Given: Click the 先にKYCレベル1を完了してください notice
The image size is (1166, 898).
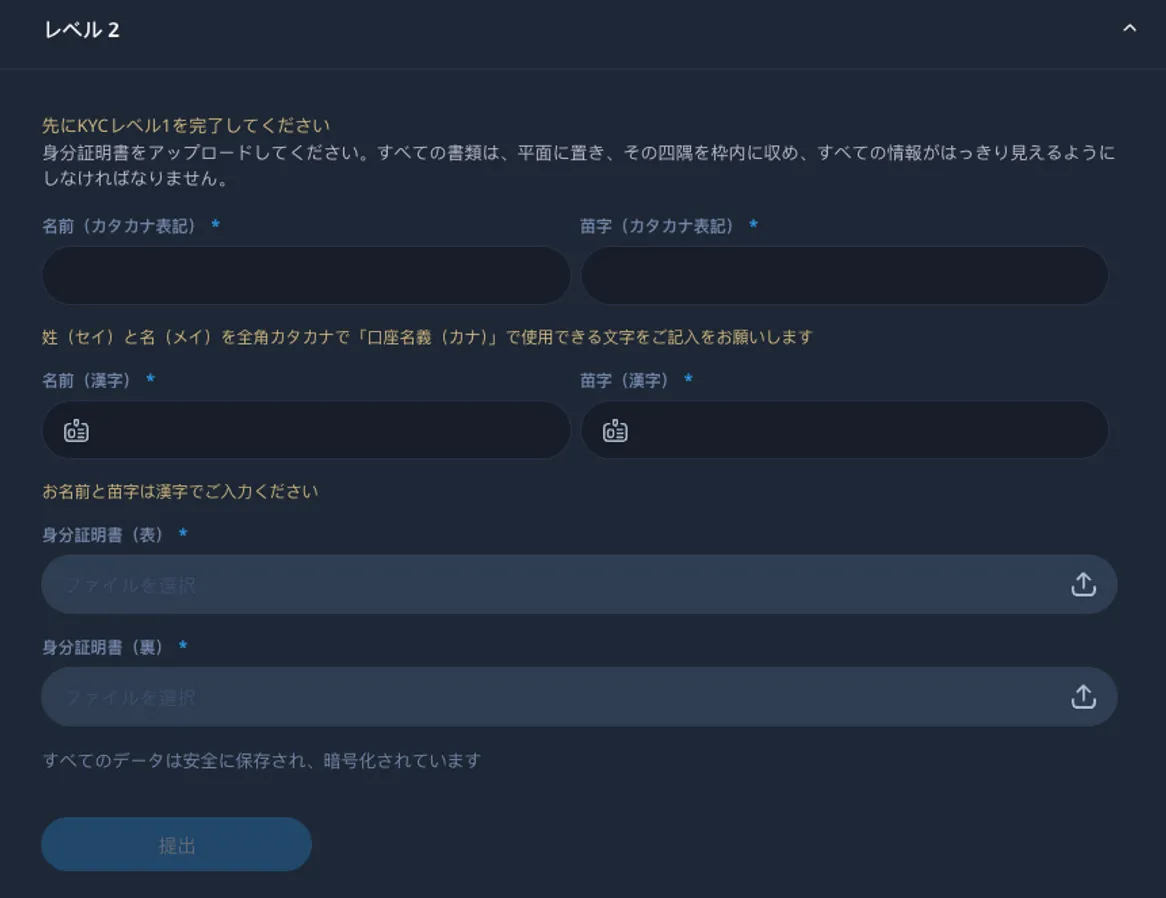Looking at the screenshot, I should [x=186, y=126].
